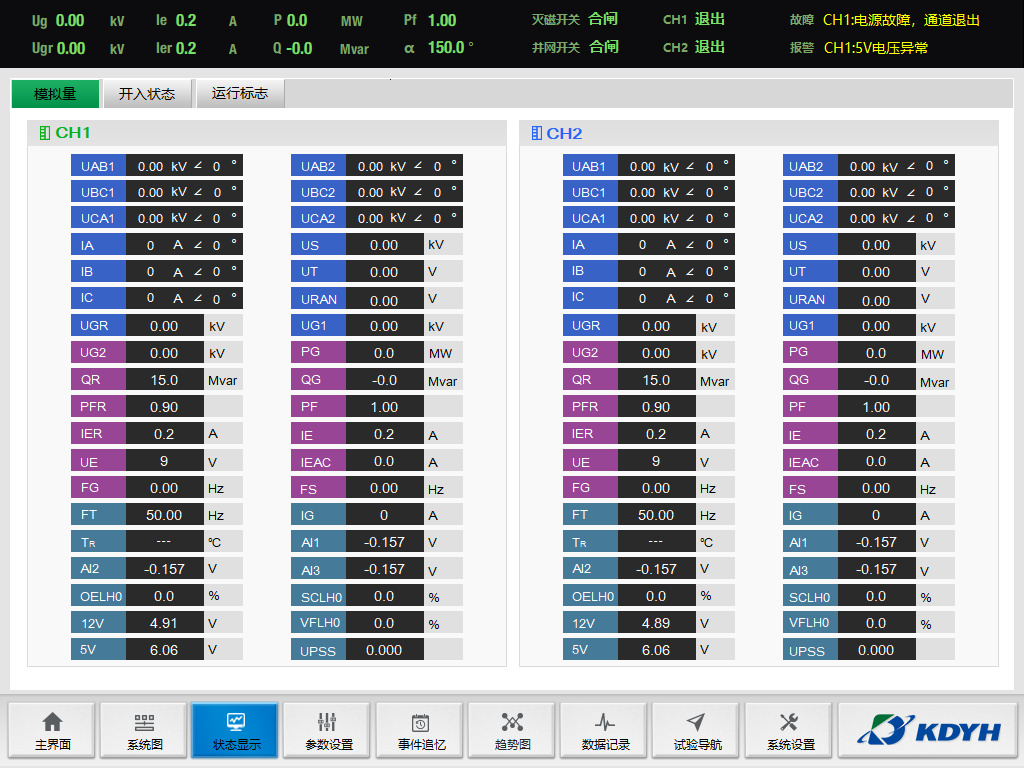Open 事件追忆 event recall icon

coord(420,722)
